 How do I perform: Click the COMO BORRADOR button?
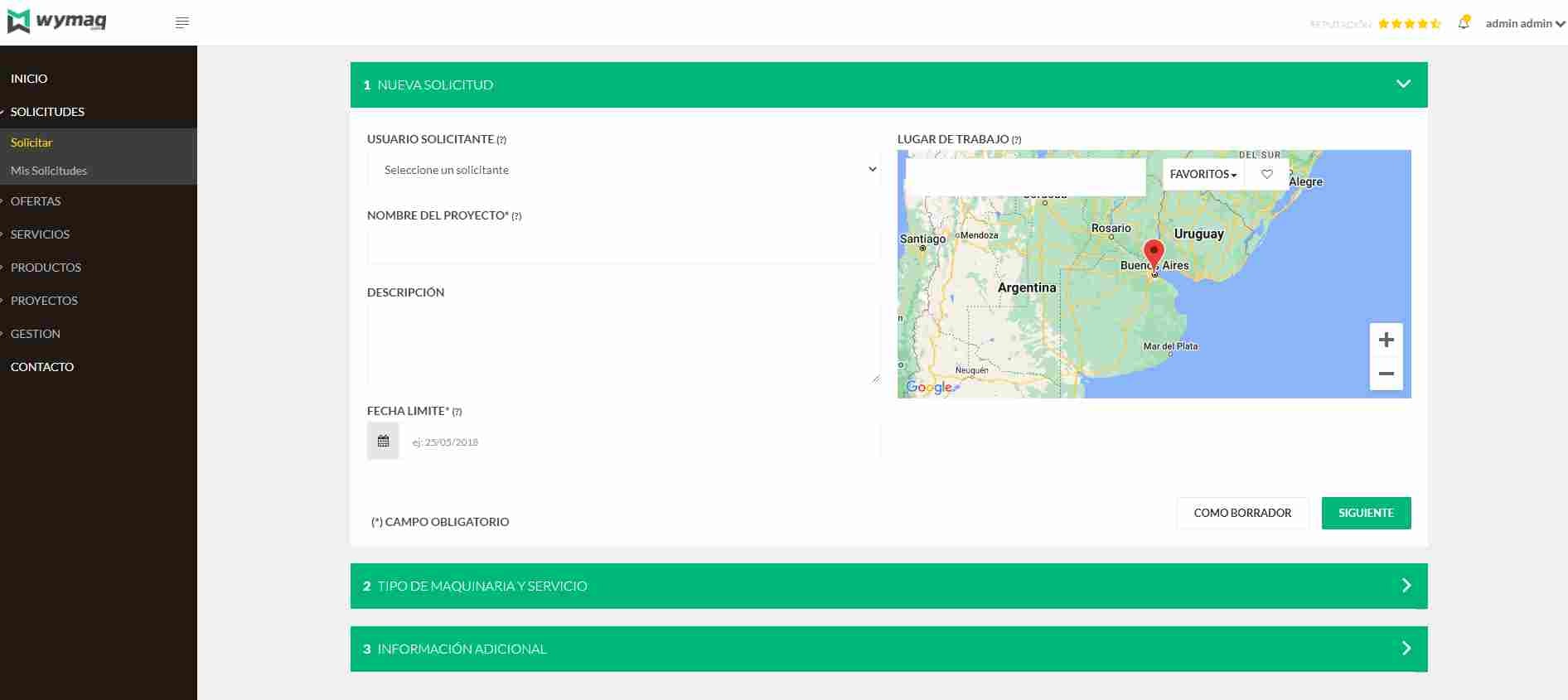coord(1242,513)
